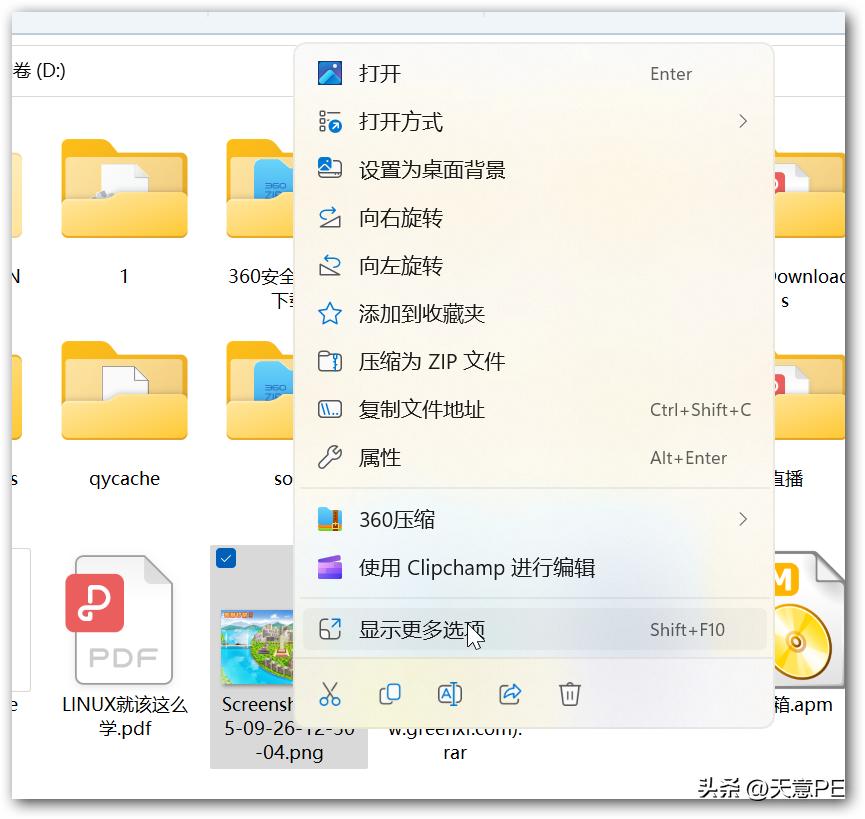The image size is (865, 819).
Task: Click the LINUX就该这么学.pdf file name
Action: coord(125,716)
